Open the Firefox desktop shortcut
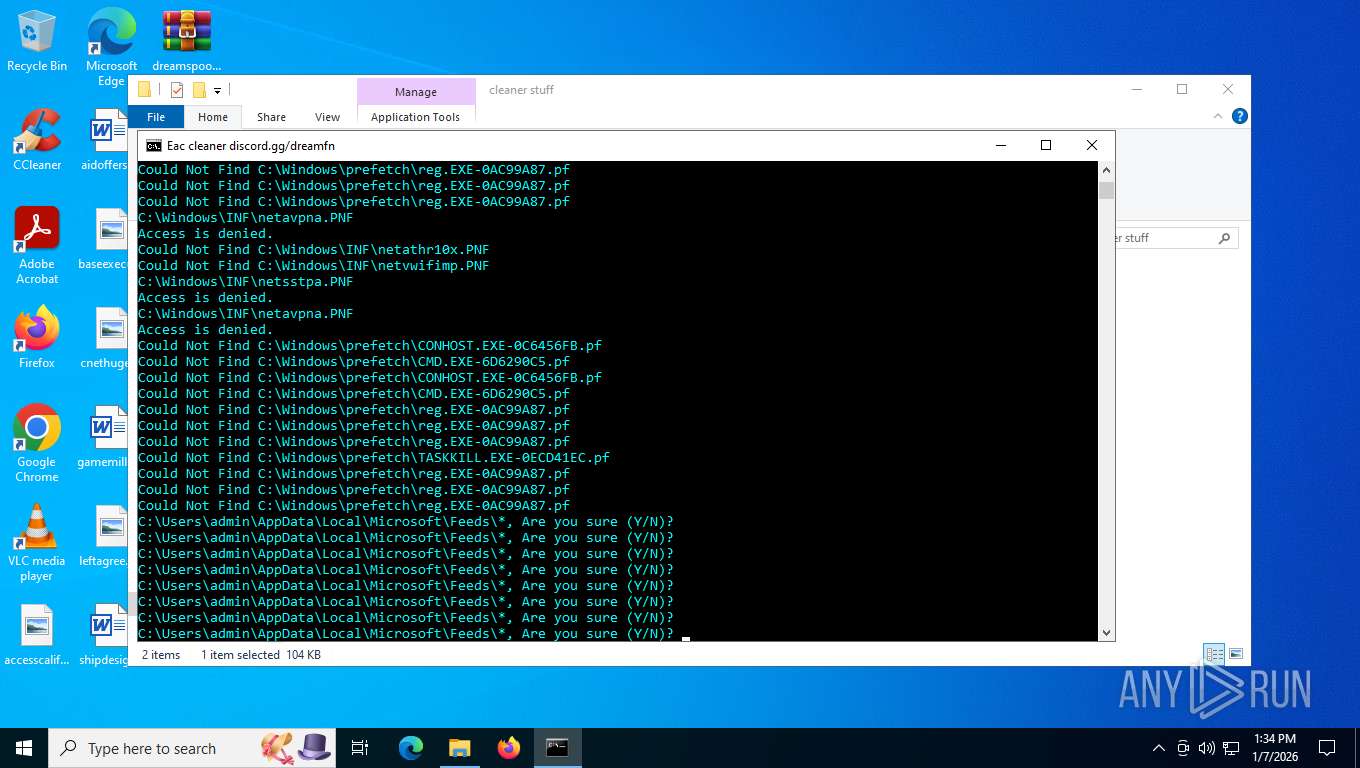 (37, 338)
